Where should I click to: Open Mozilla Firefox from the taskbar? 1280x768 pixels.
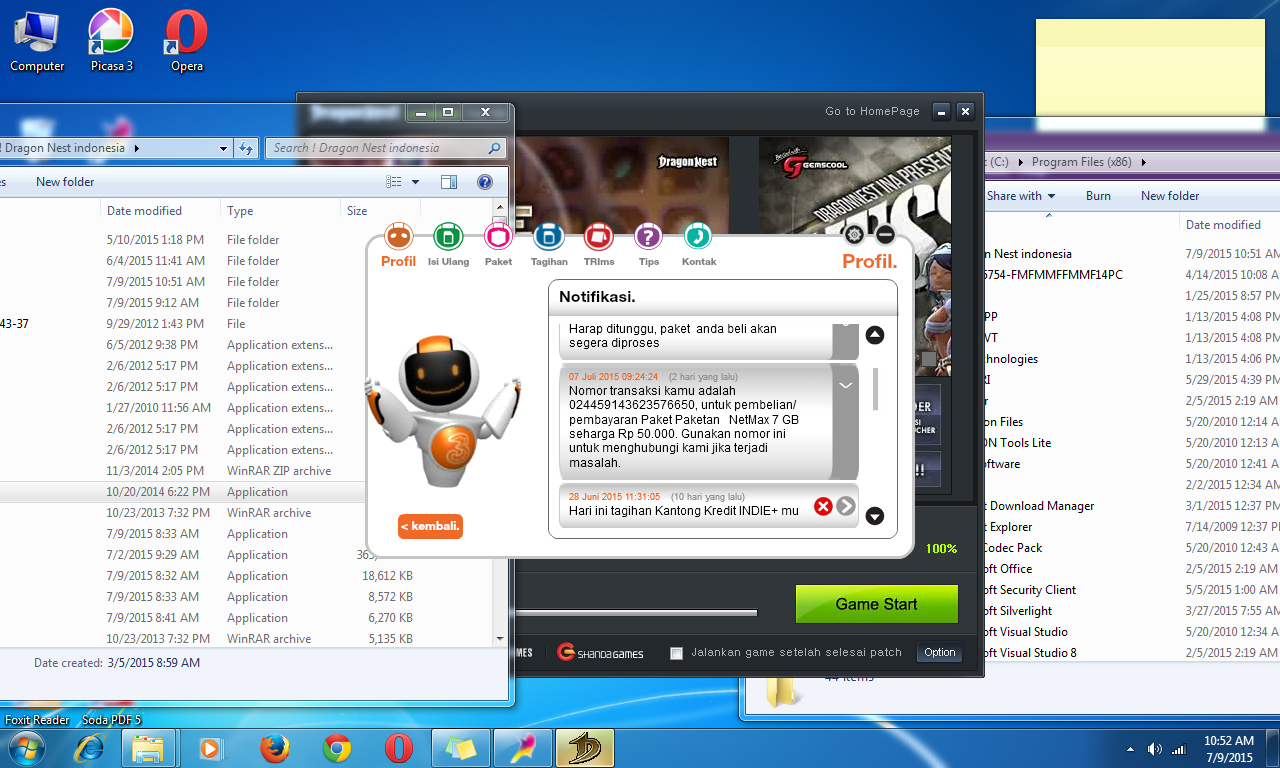coord(274,748)
